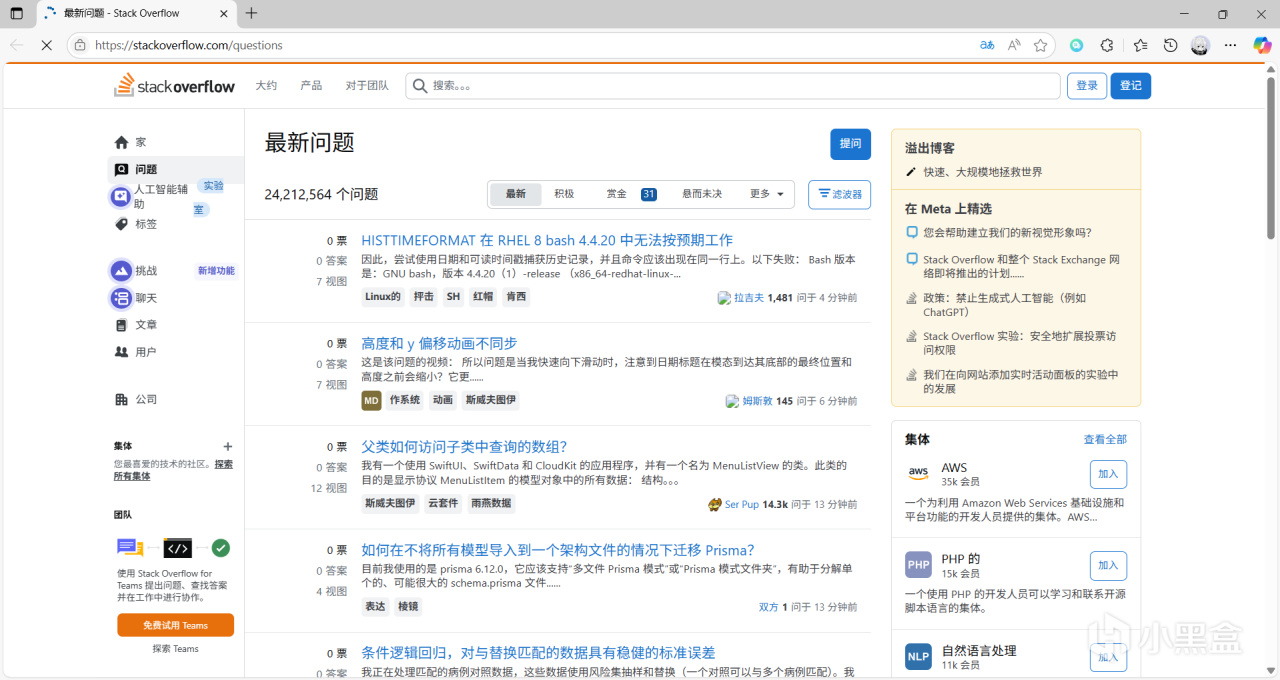The image size is (1280, 680).
Task: Click the MD tag badge icon
Action: point(371,400)
